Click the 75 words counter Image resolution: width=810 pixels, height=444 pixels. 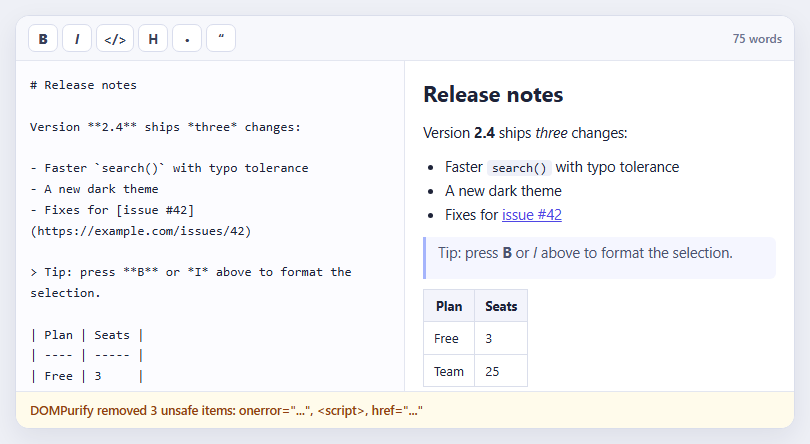click(x=757, y=39)
